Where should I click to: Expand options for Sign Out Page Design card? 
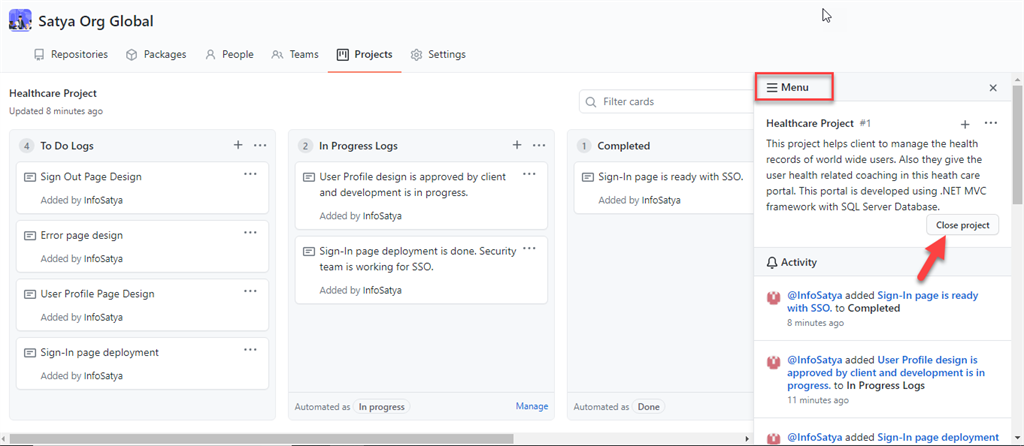[251, 174]
